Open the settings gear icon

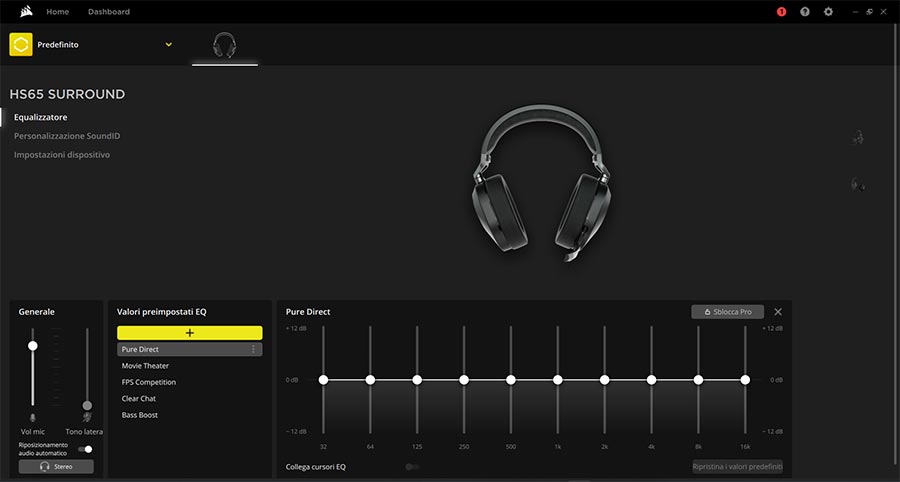(x=828, y=11)
